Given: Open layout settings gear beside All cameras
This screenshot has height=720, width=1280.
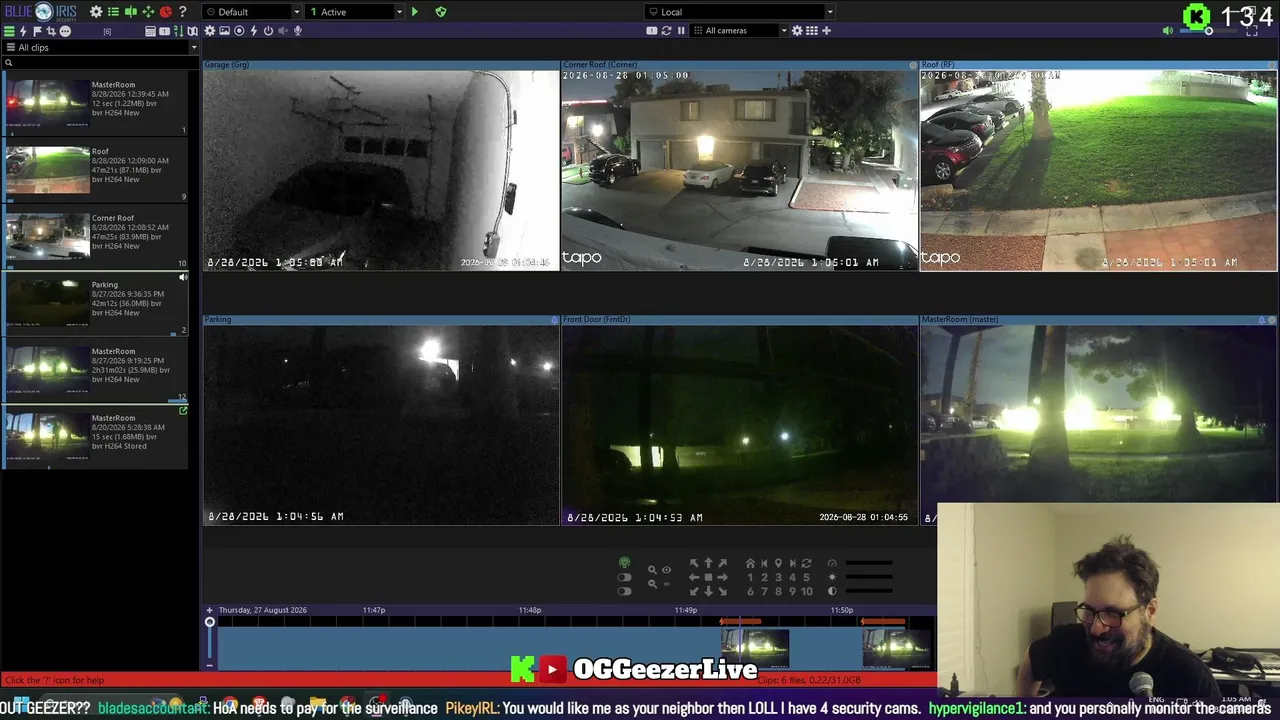Looking at the screenshot, I should [797, 31].
